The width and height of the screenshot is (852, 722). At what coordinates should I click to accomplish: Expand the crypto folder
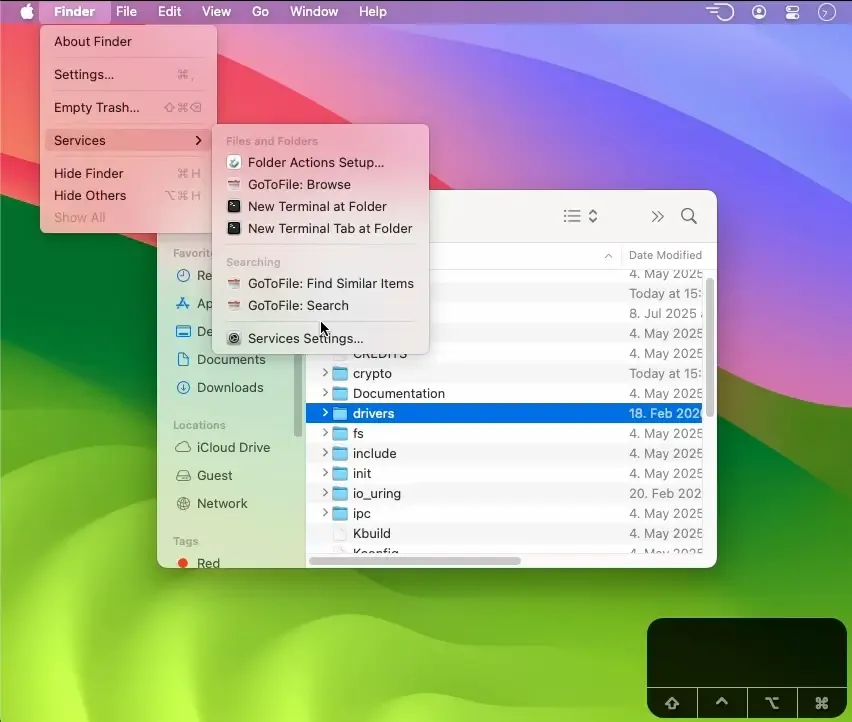pyautogui.click(x=325, y=373)
